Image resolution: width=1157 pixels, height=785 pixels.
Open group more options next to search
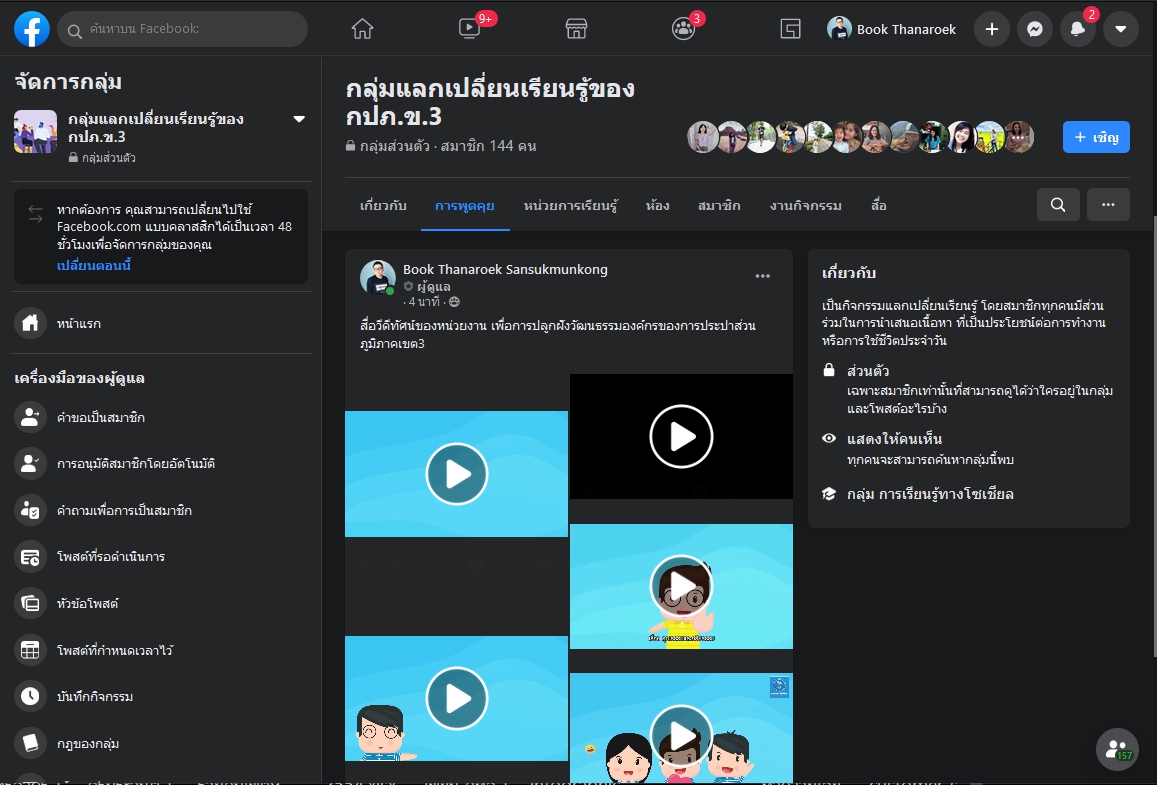click(x=1108, y=204)
